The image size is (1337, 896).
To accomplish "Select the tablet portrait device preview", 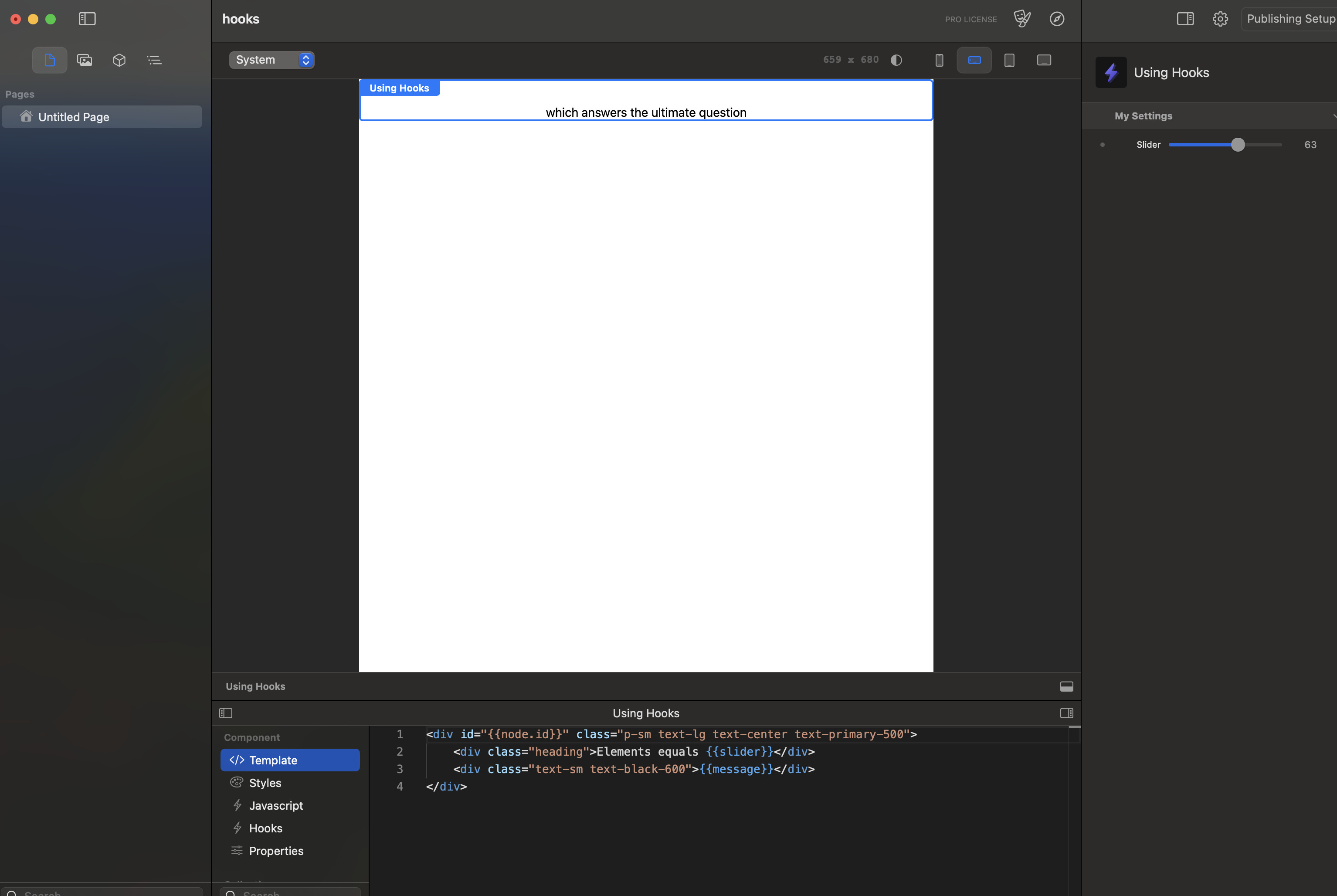I will (x=1009, y=60).
